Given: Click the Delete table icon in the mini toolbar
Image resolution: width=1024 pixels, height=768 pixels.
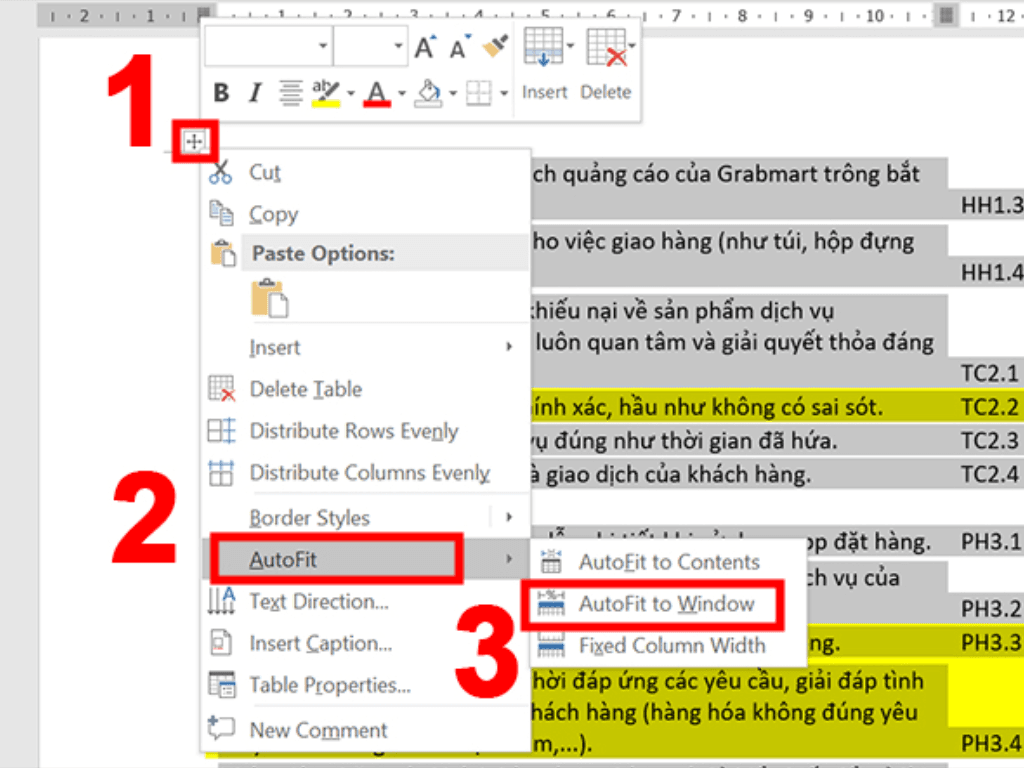Looking at the screenshot, I should pos(606,48).
